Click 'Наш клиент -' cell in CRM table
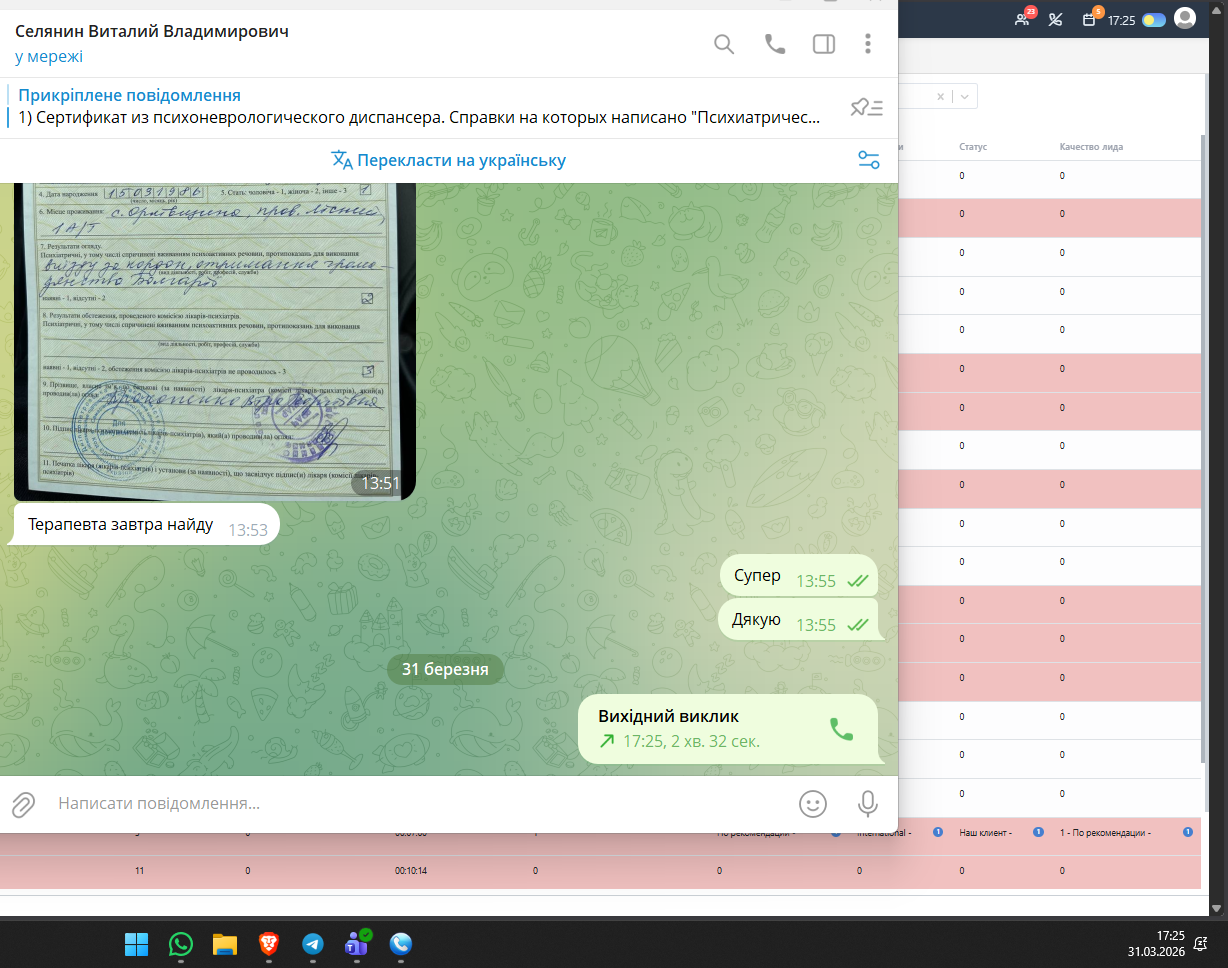1228x968 pixels. [x=986, y=832]
